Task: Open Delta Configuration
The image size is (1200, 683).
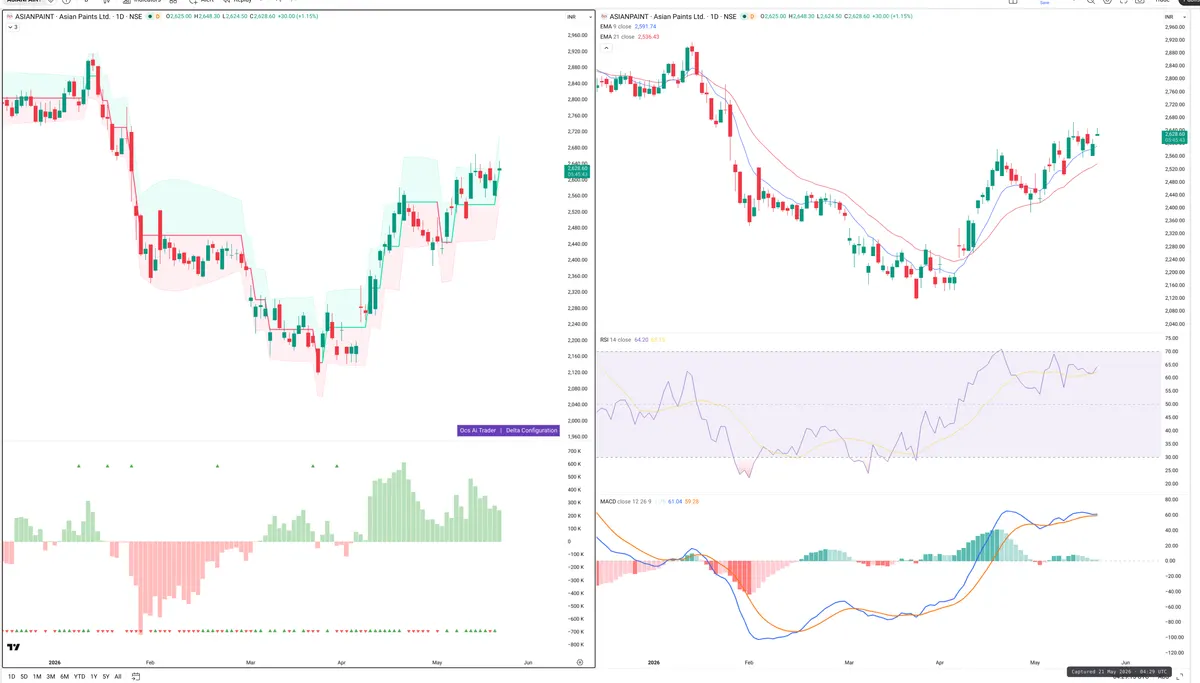Action: [x=531, y=430]
